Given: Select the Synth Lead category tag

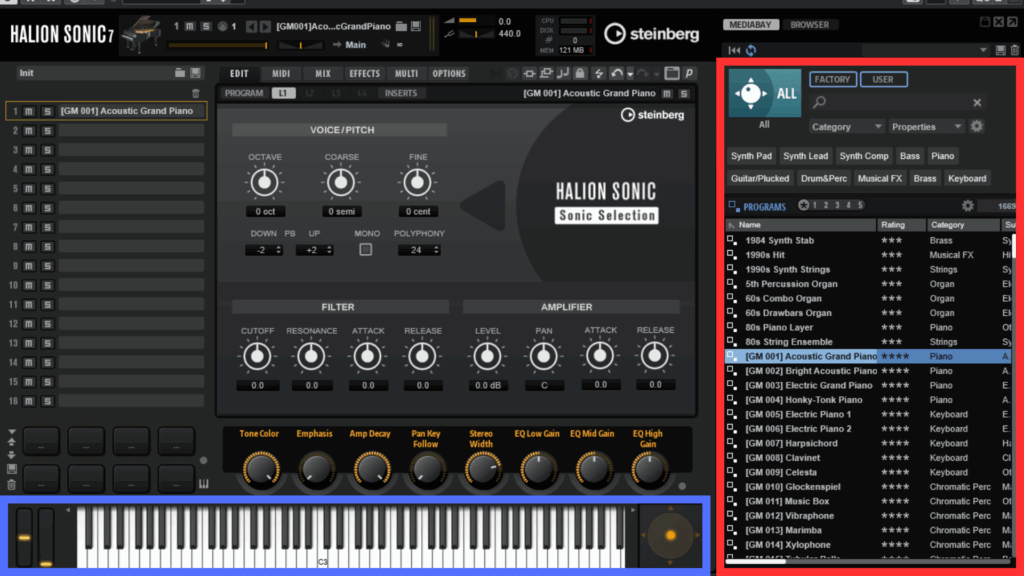Looking at the screenshot, I should (805, 156).
